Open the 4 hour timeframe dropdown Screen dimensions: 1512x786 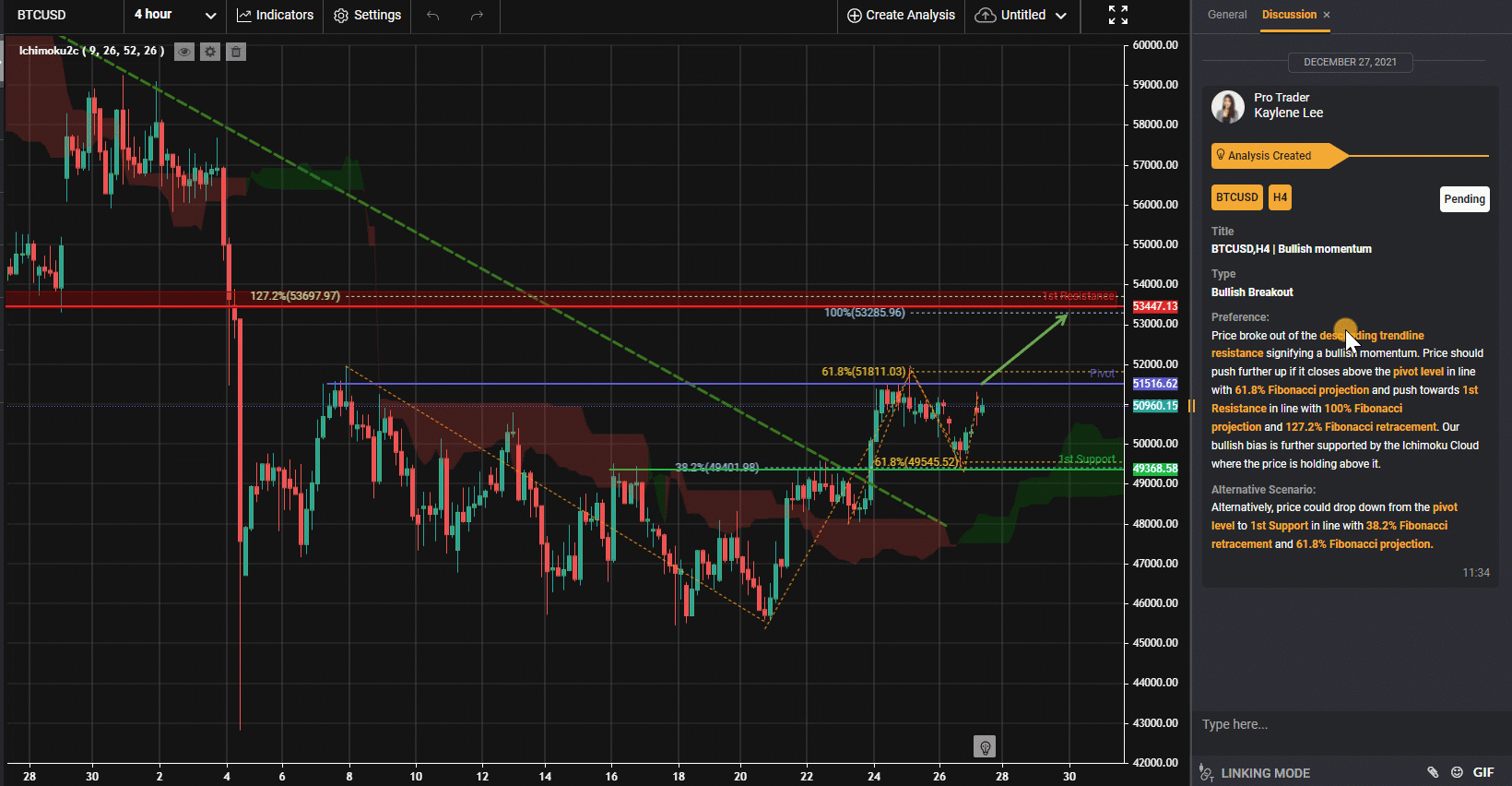(175, 15)
